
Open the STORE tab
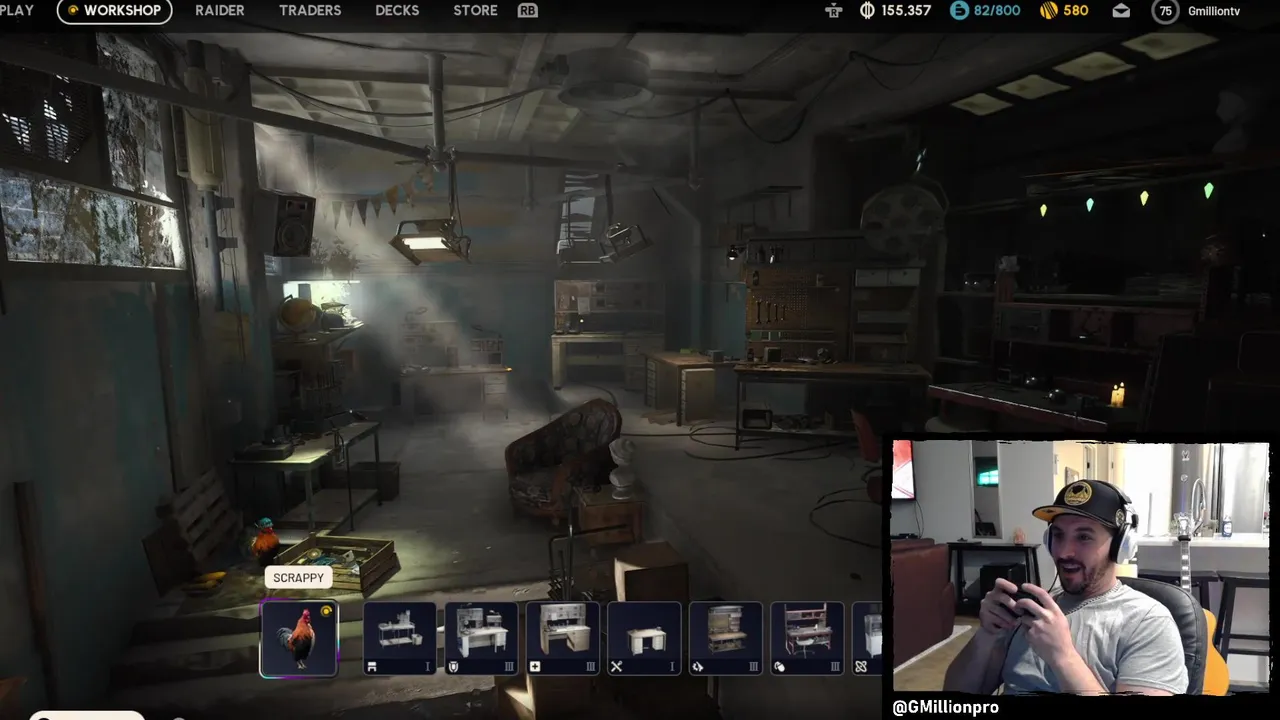coord(475,10)
